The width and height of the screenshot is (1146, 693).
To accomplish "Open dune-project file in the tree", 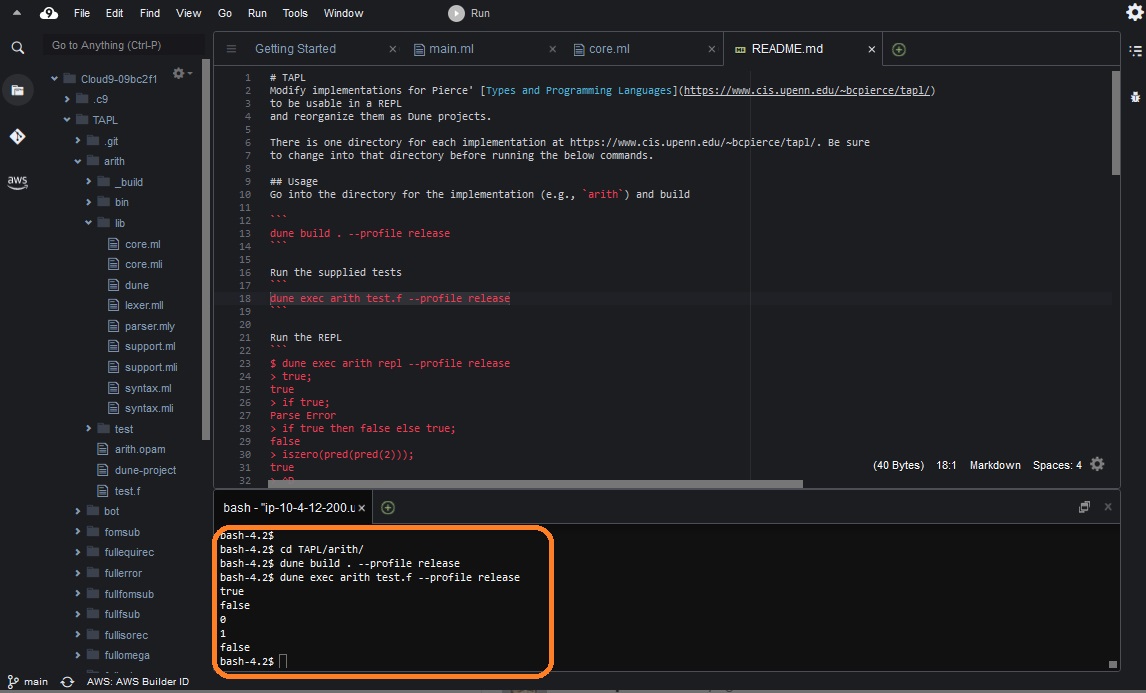I will pos(145,470).
